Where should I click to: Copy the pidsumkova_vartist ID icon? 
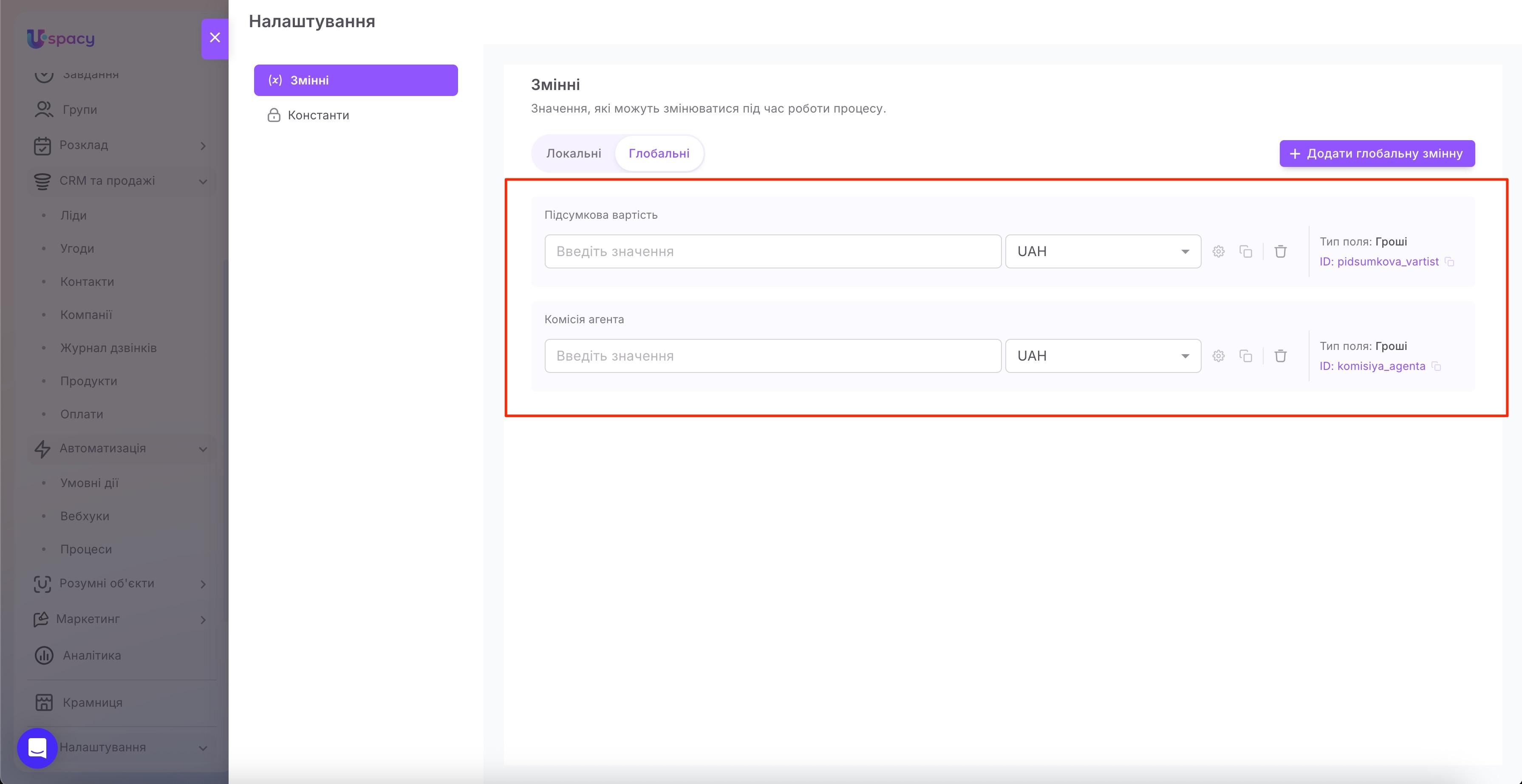click(x=1449, y=262)
